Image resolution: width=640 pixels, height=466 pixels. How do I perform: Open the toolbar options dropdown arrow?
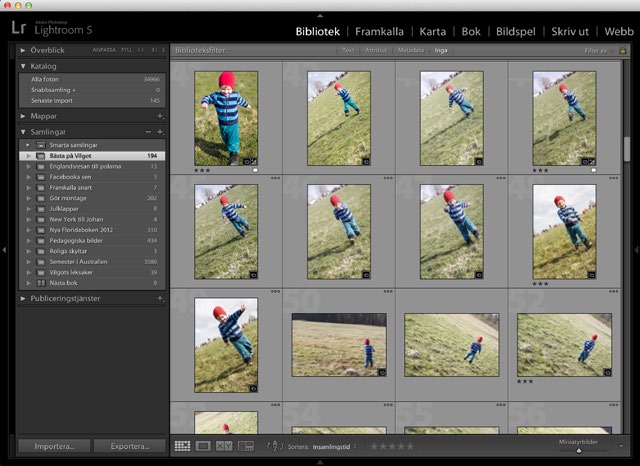621,446
